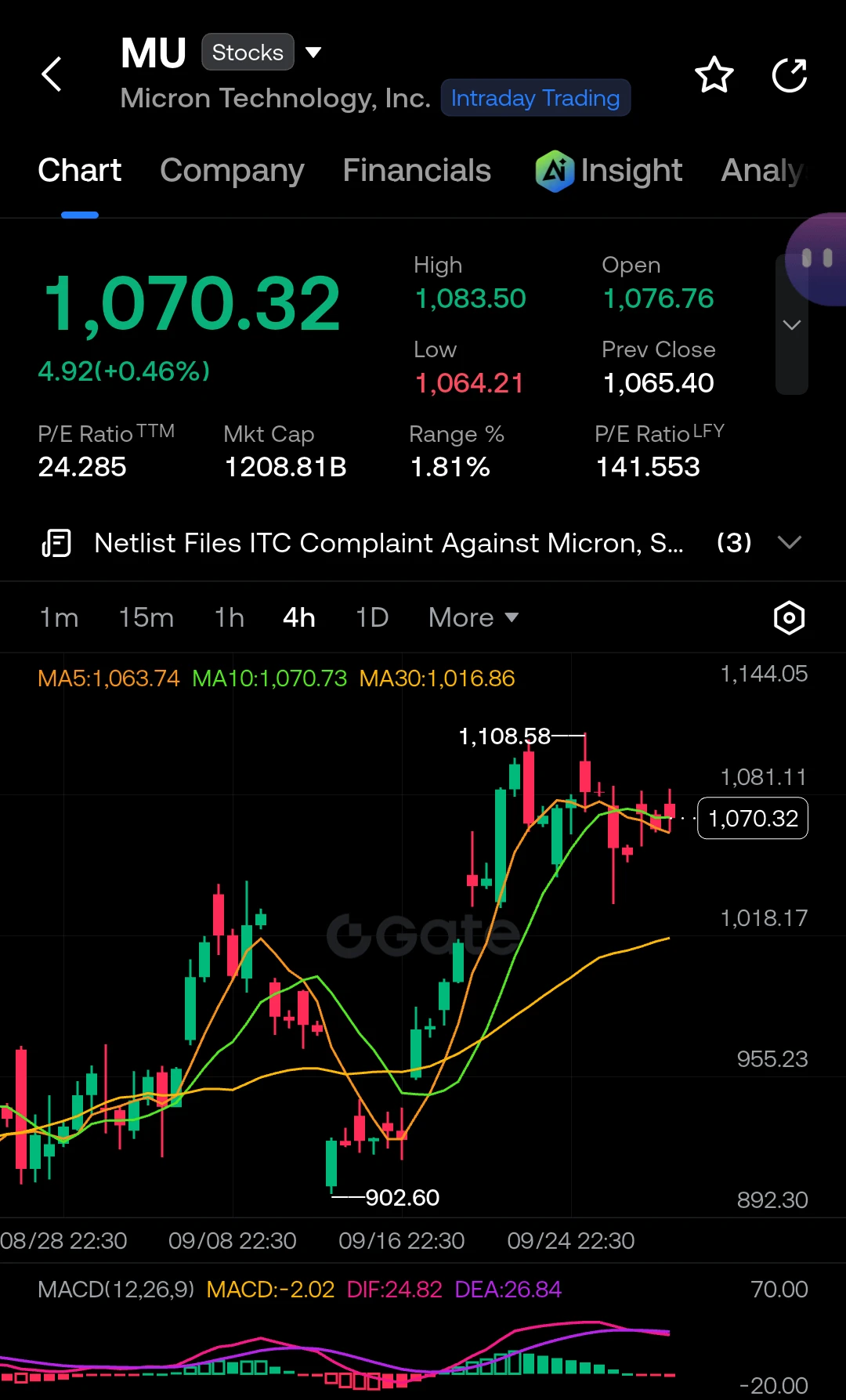
Task: Tap the 955.23 price axis label
Action: [772, 1059]
